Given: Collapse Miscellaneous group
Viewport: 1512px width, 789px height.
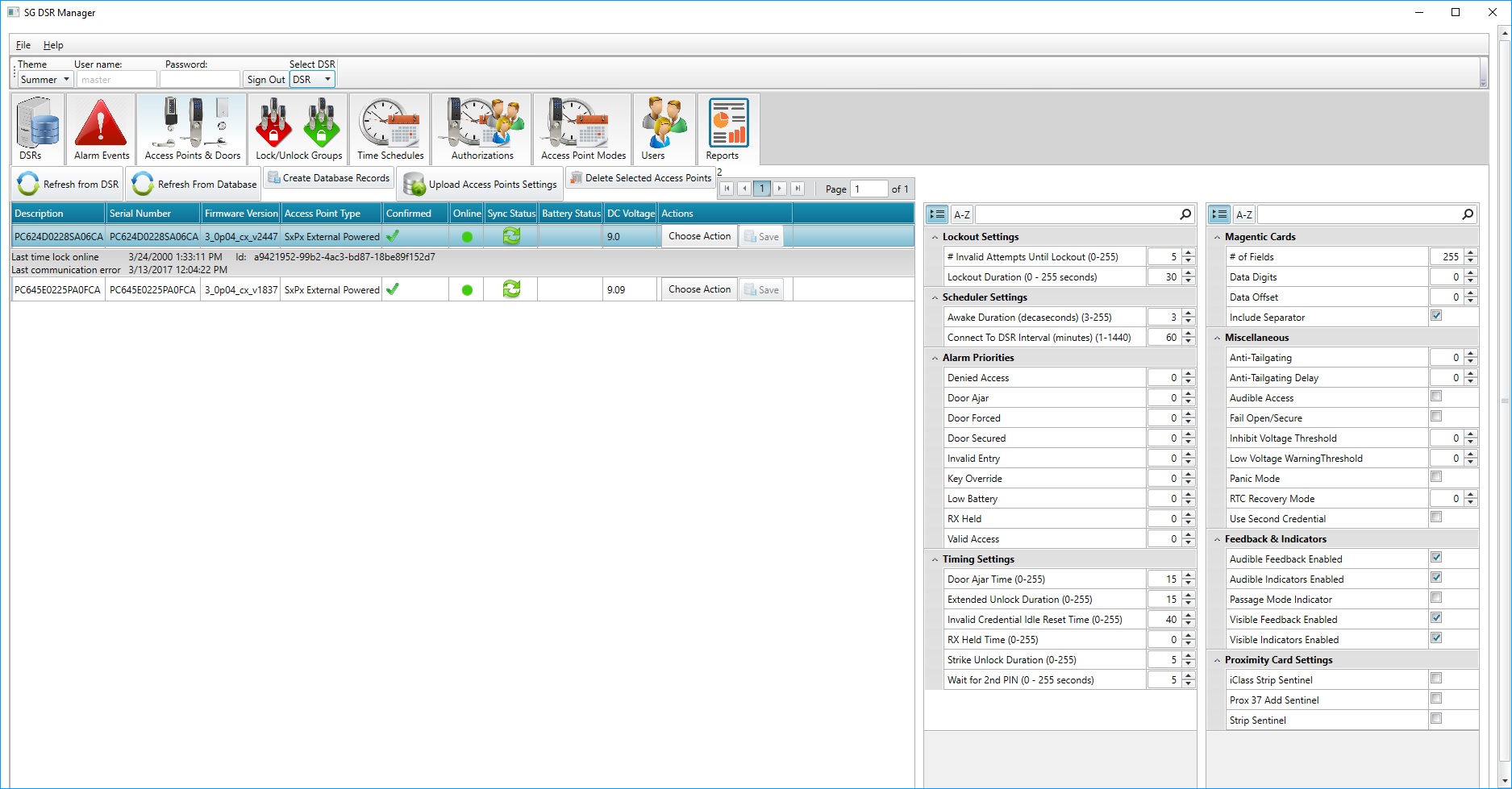Looking at the screenshot, I should (1217, 338).
